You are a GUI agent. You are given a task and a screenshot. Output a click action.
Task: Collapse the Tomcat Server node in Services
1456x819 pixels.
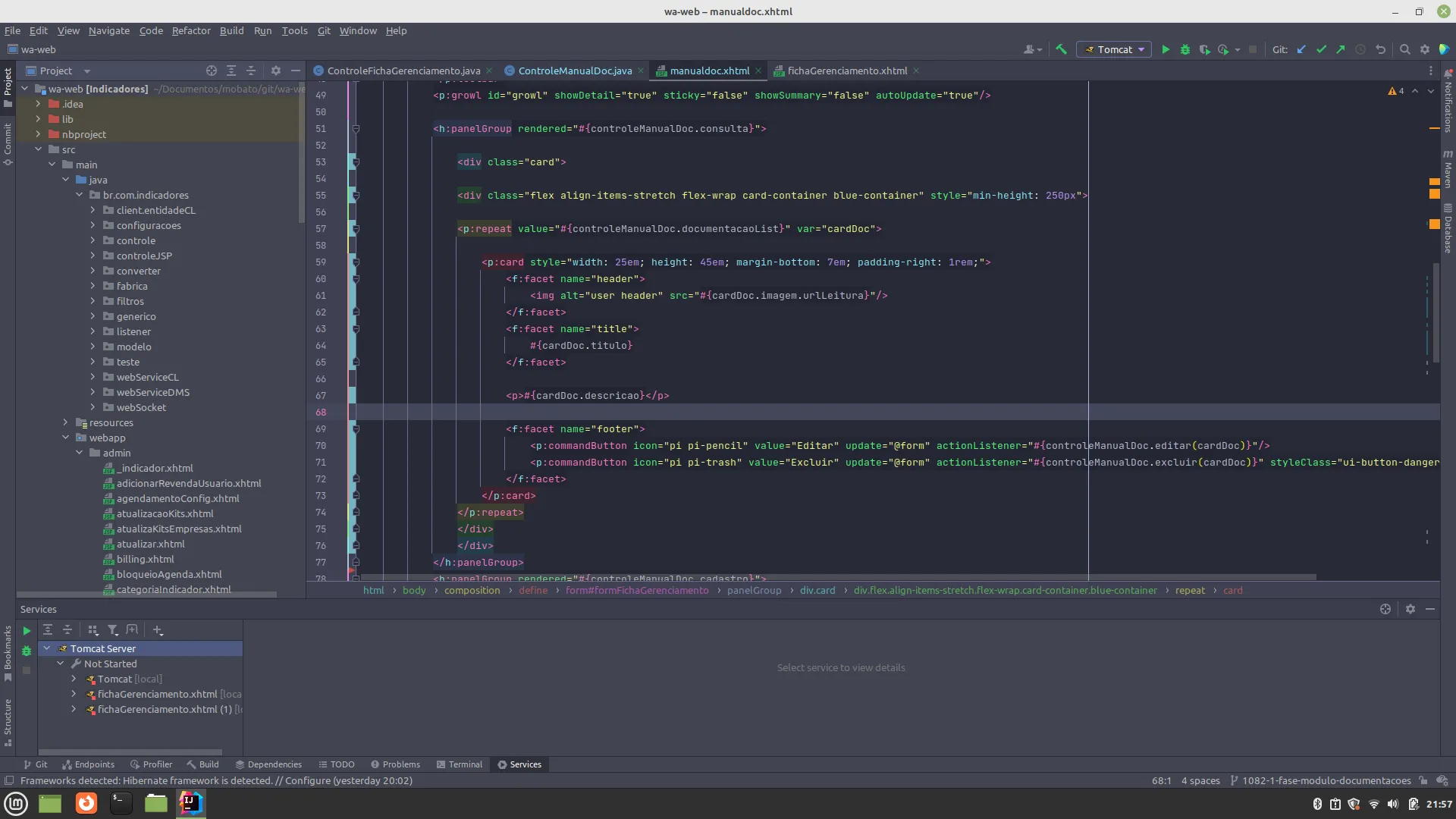[47, 648]
